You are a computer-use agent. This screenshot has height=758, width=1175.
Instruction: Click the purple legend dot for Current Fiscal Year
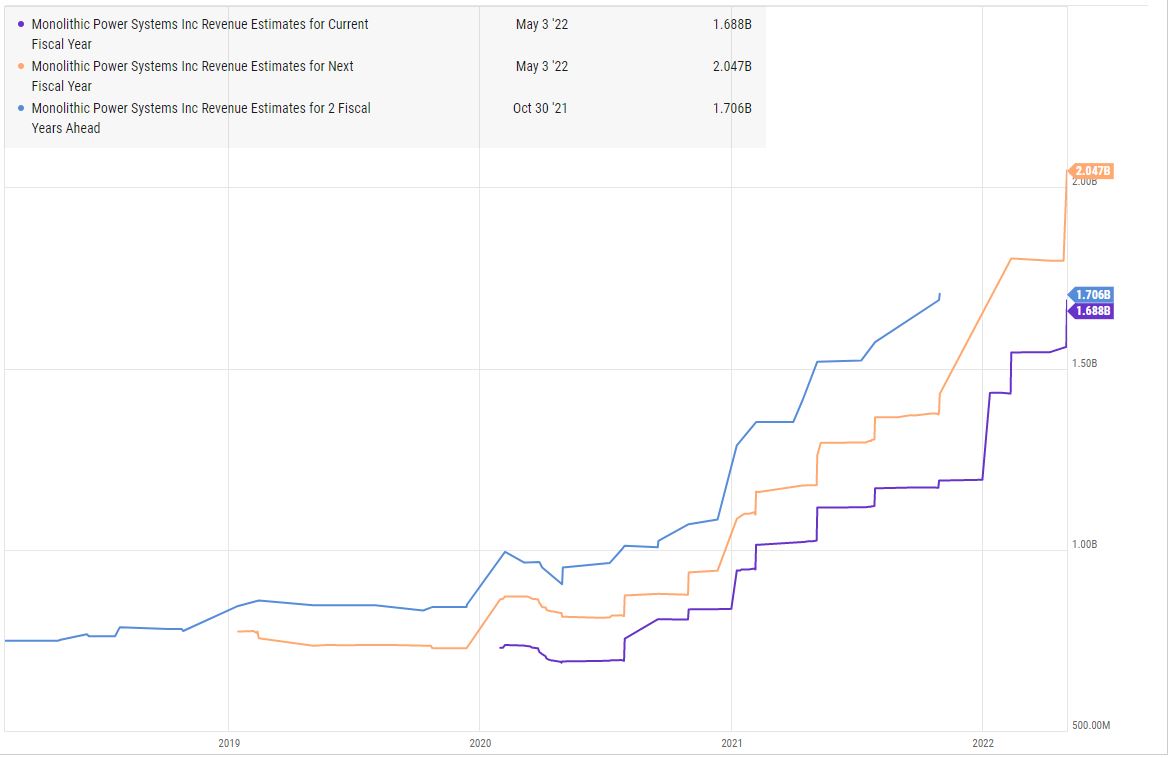[21, 24]
